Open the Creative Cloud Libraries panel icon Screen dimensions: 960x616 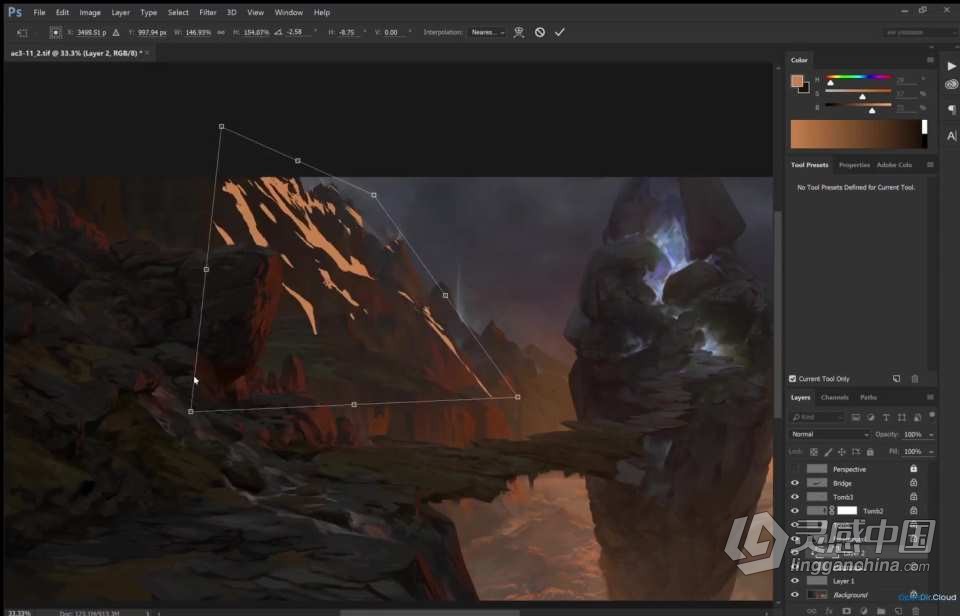pyautogui.click(x=951, y=85)
